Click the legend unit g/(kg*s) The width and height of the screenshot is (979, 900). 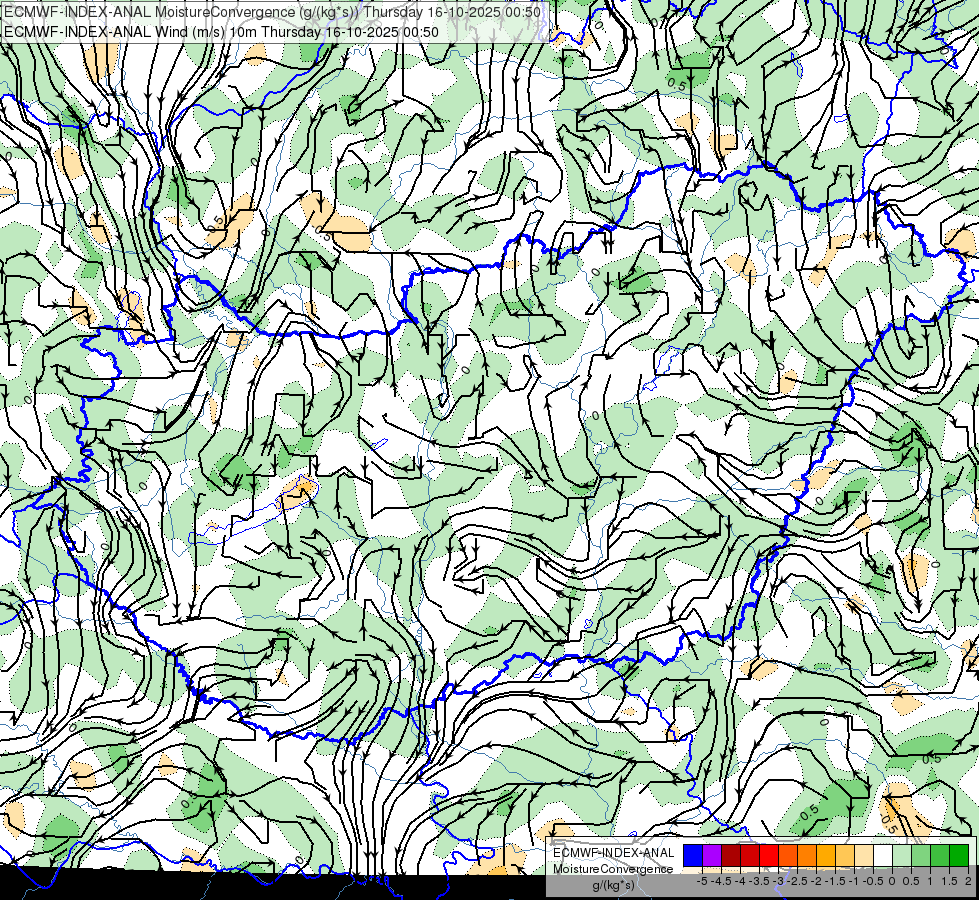[614, 886]
